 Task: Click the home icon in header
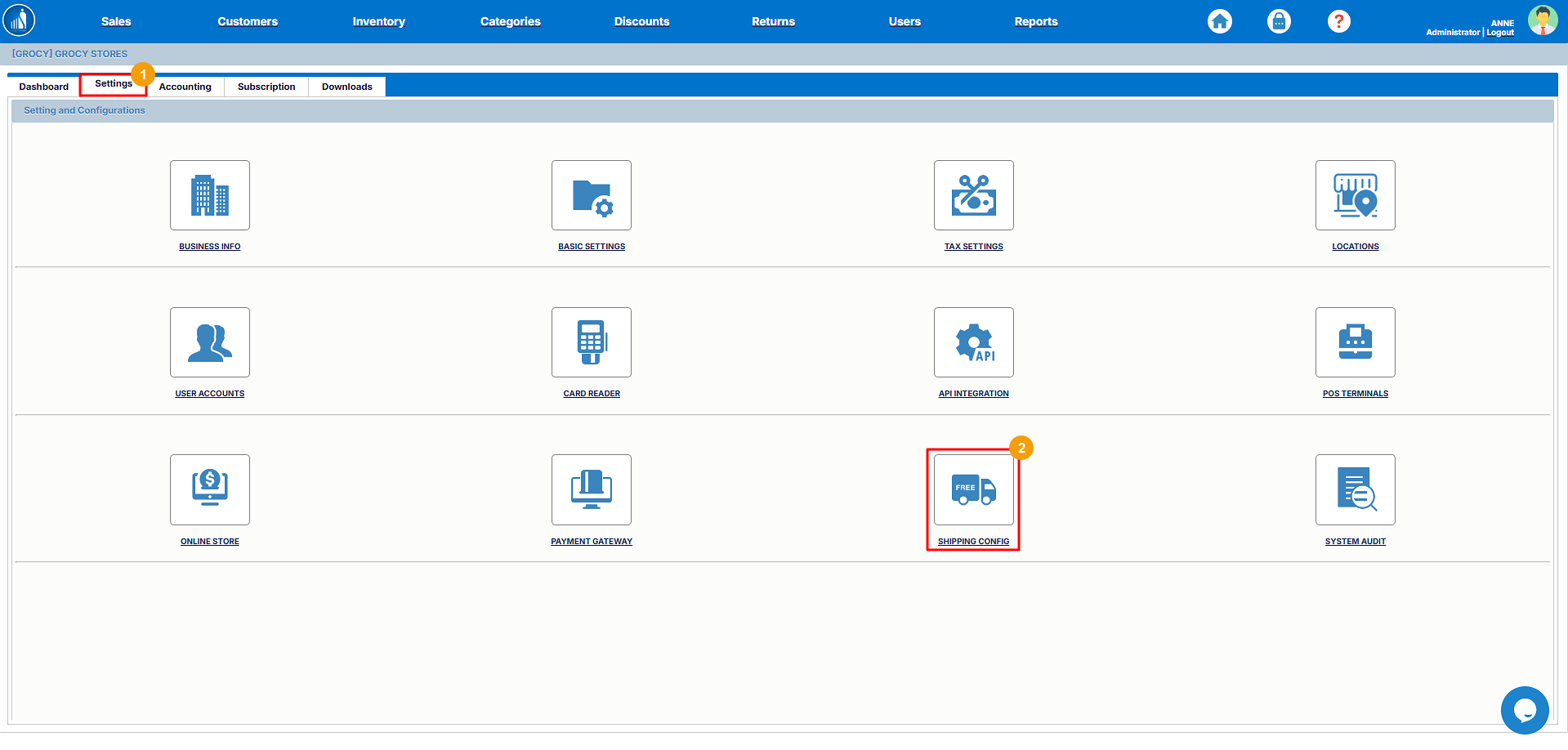coord(1220,21)
